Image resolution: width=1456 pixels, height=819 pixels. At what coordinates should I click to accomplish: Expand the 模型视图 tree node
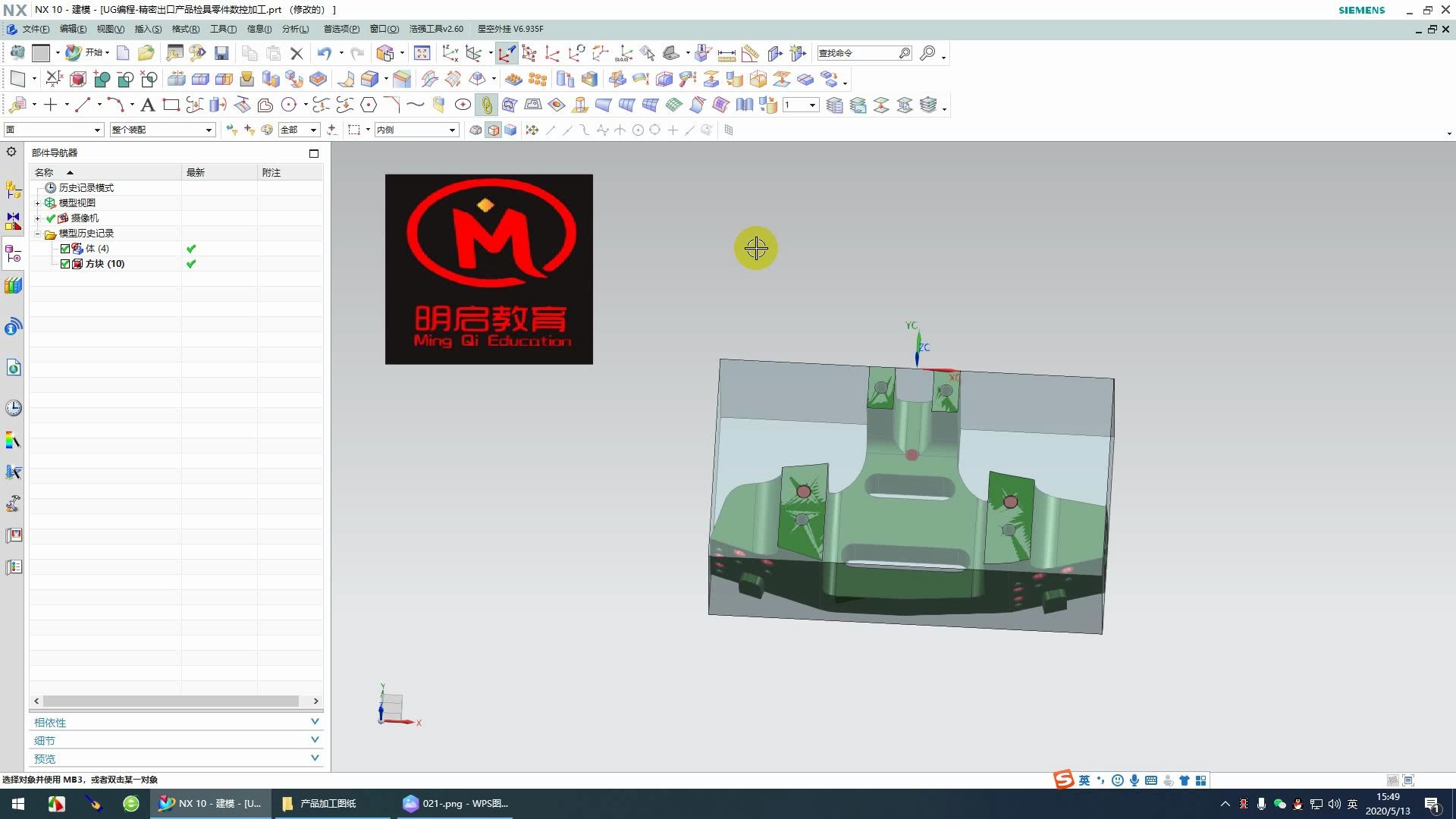tap(38, 203)
